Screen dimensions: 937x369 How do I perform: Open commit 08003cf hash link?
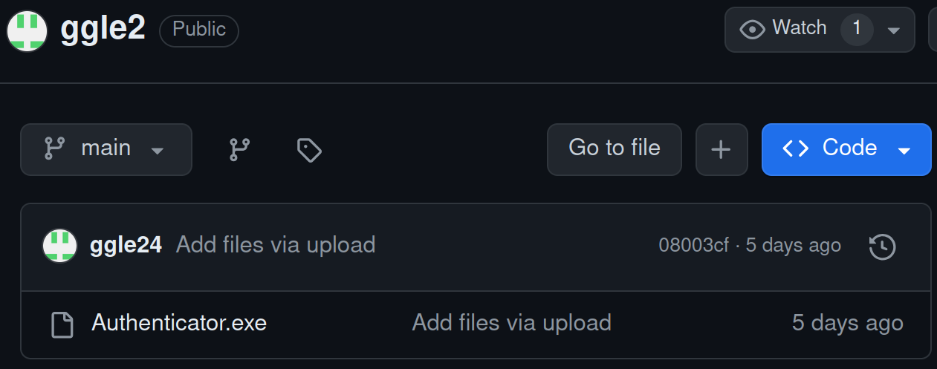pyautogui.click(x=694, y=245)
